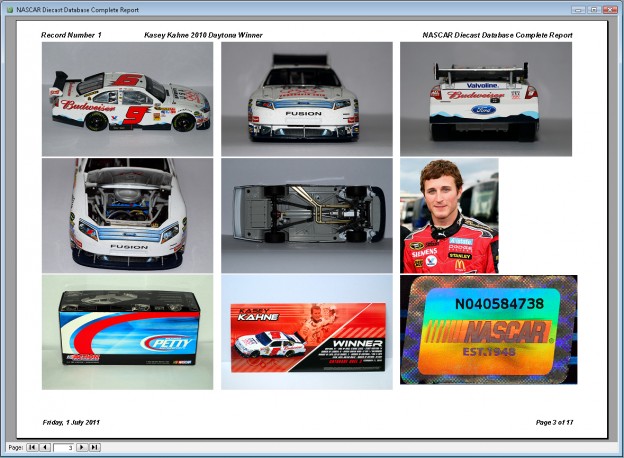Image resolution: width=624 pixels, height=458 pixels.
Task: Click the Kasey Kahne Winner card photo
Action: tap(307, 332)
